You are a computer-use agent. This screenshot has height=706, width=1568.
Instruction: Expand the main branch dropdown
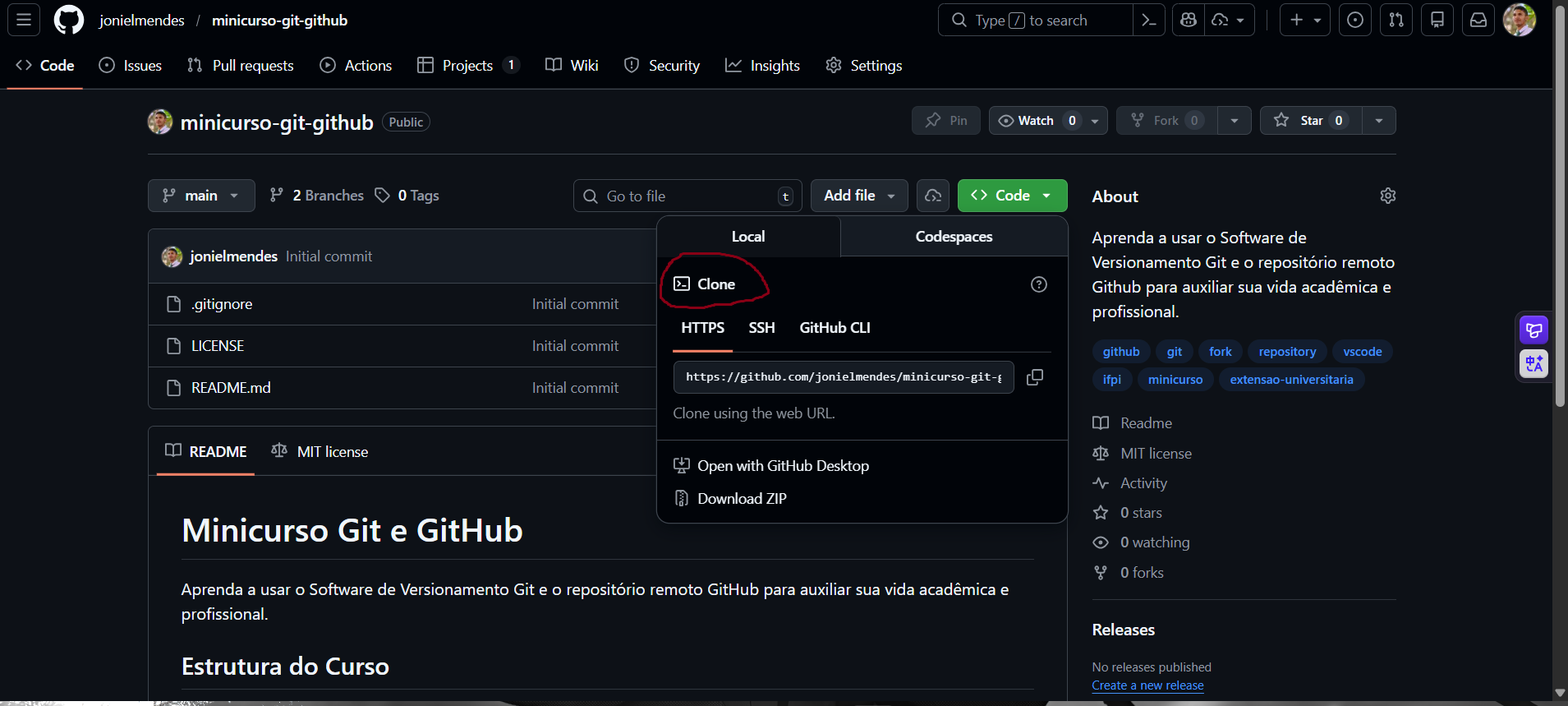[201, 196]
